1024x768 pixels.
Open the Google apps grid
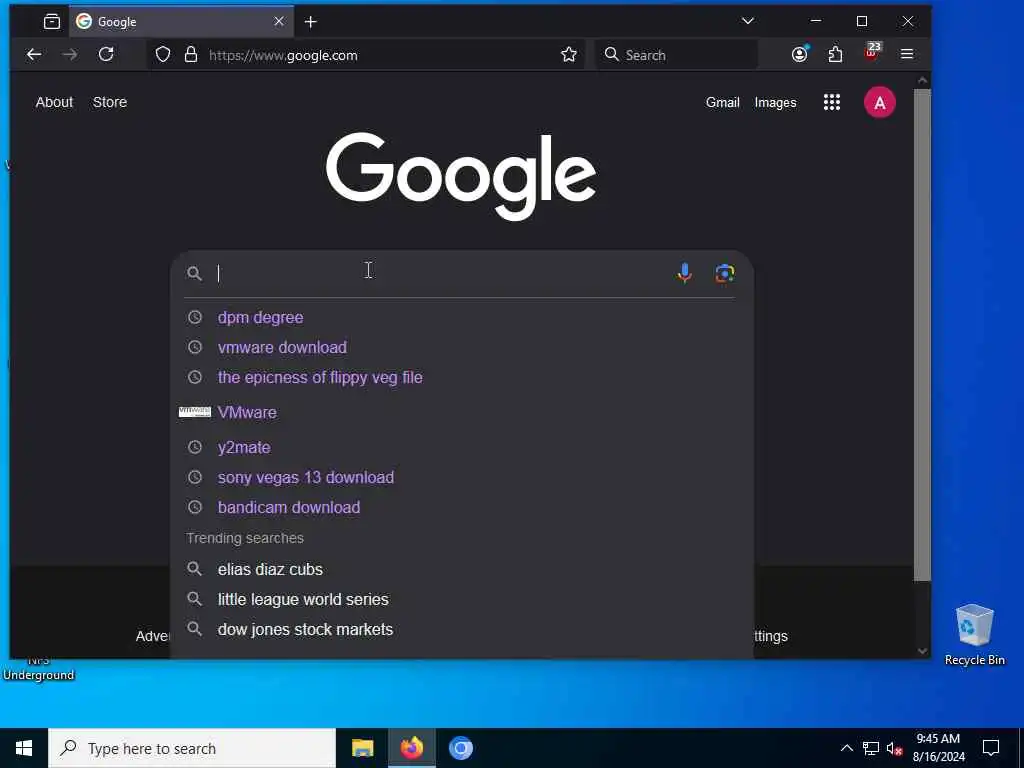[x=831, y=102]
